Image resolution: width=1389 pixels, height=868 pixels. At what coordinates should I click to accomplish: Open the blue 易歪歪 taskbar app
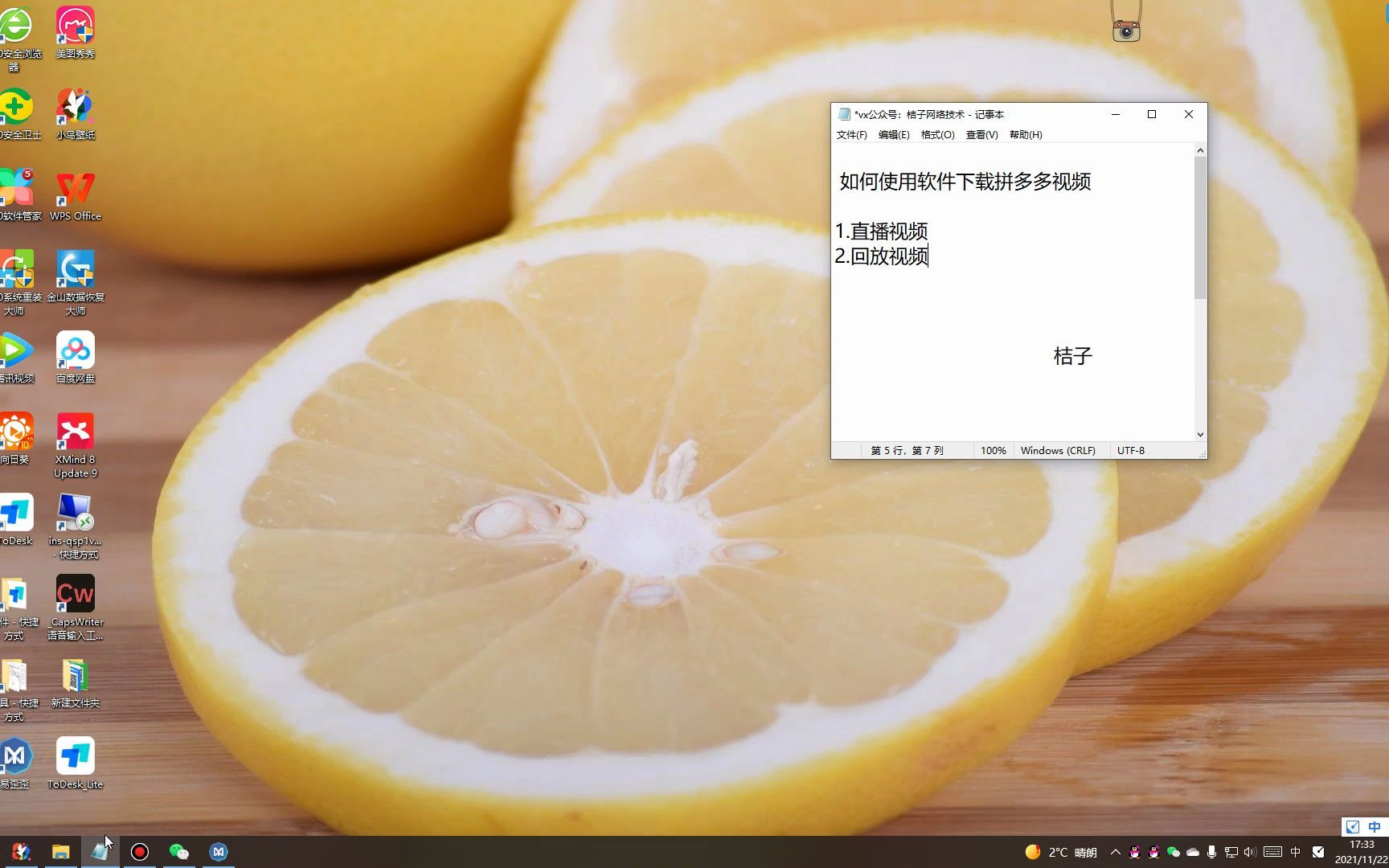[x=219, y=852]
